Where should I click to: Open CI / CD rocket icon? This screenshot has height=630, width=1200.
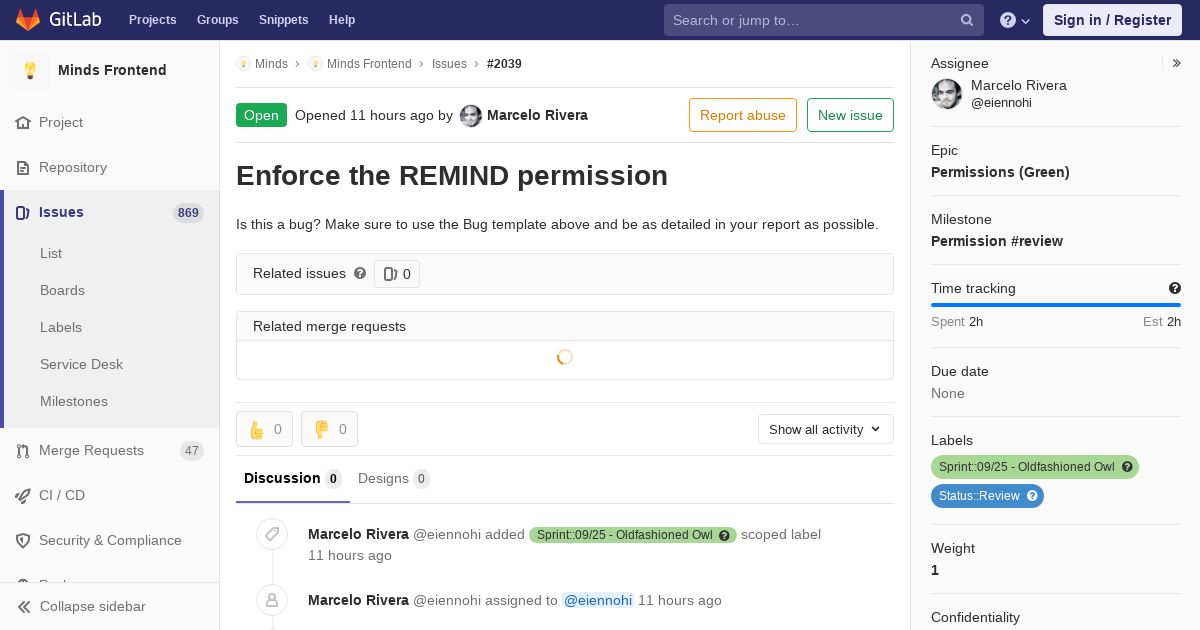click(x=23, y=495)
